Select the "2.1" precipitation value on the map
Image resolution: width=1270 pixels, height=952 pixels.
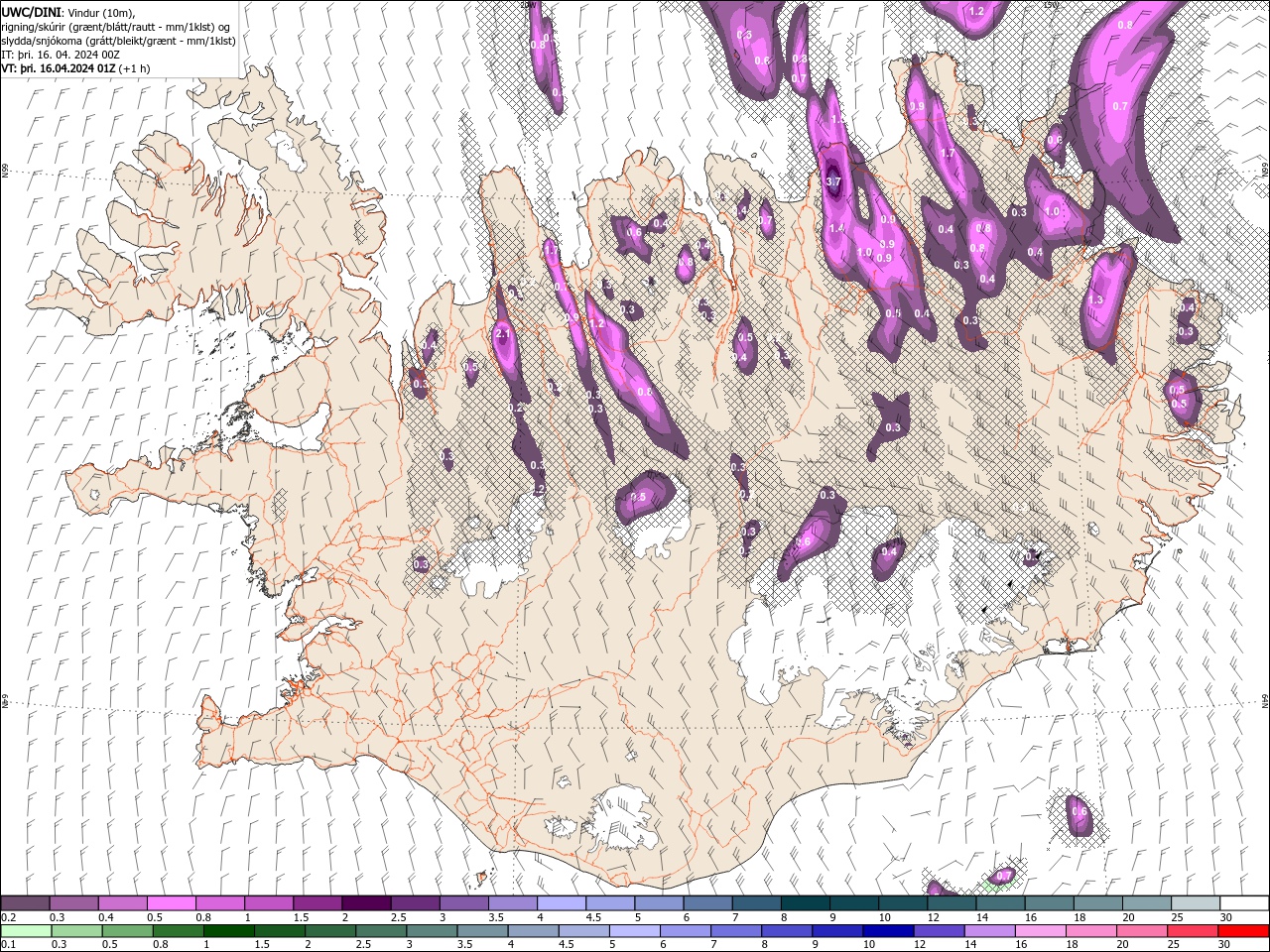click(x=502, y=335)
